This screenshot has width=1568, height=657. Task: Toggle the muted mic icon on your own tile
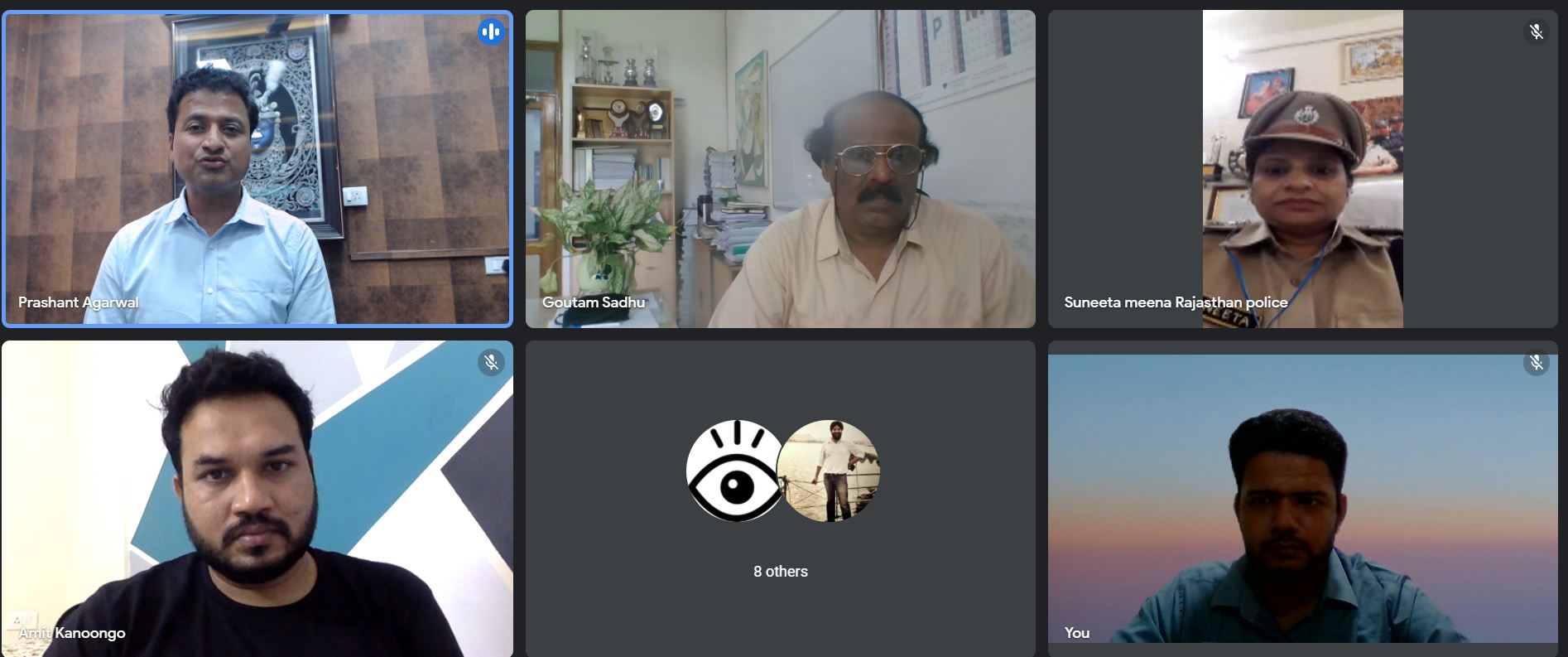click(x=1536, y=362)
